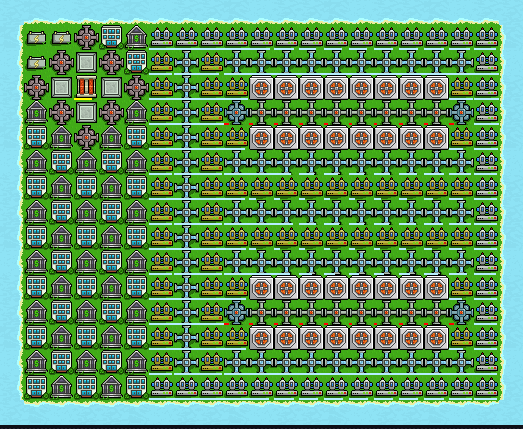Select the office building in the top row
Screen dimensions: 523x429
pyautogui.click(x=111, y=36)
